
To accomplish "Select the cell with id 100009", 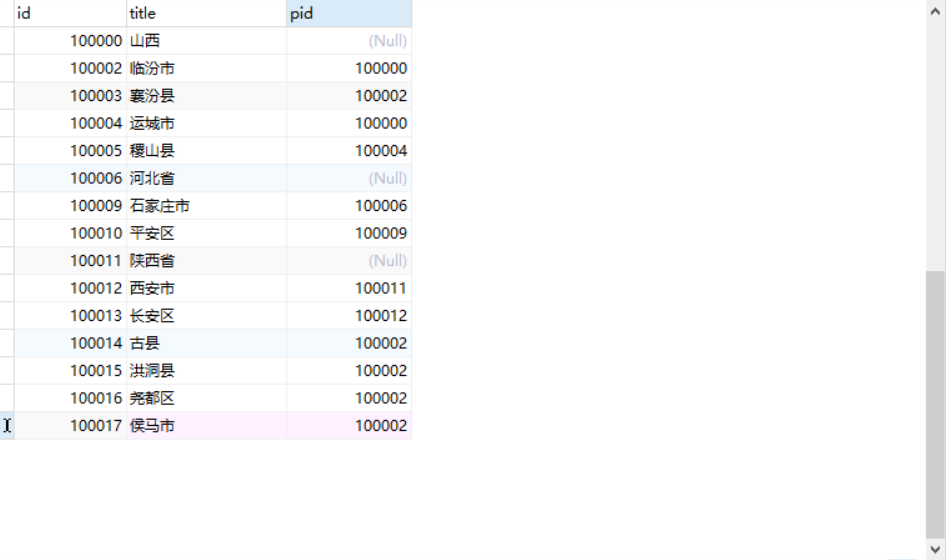I will [70, 206].
